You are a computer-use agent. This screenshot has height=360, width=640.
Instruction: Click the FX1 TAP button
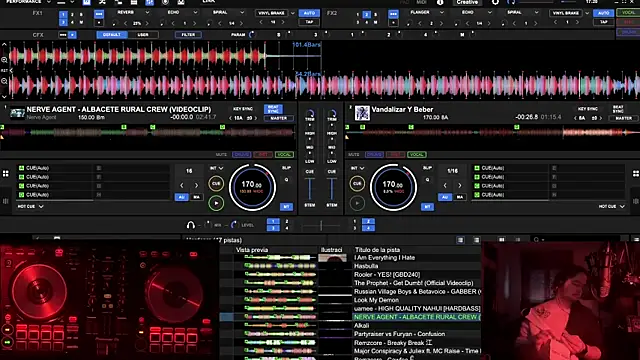[309, 22]
